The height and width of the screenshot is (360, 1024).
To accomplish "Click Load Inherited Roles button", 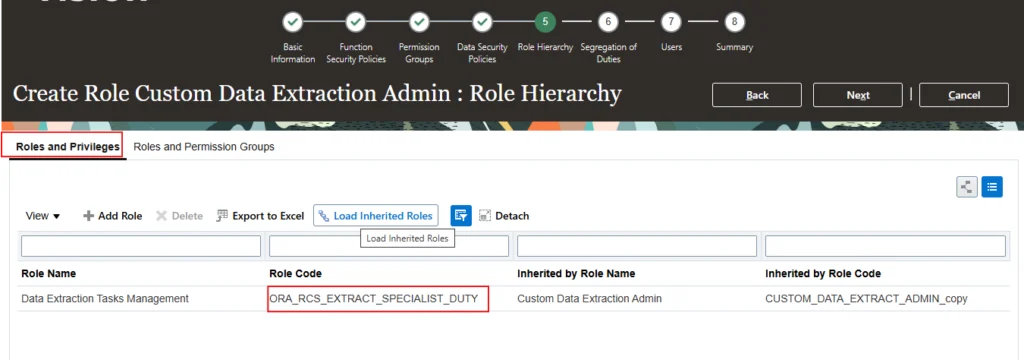I will click(376, 216).
